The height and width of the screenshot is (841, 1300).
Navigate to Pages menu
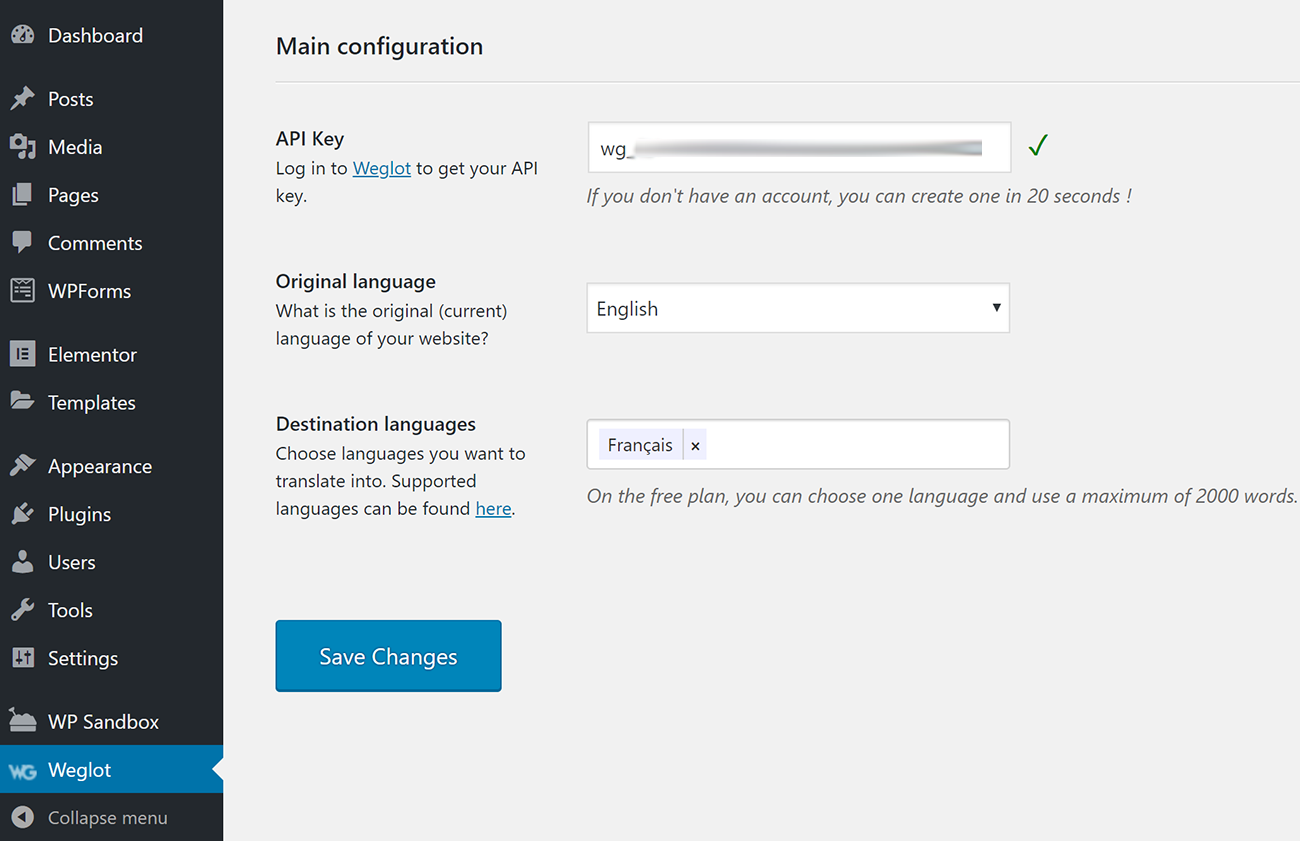73,195
